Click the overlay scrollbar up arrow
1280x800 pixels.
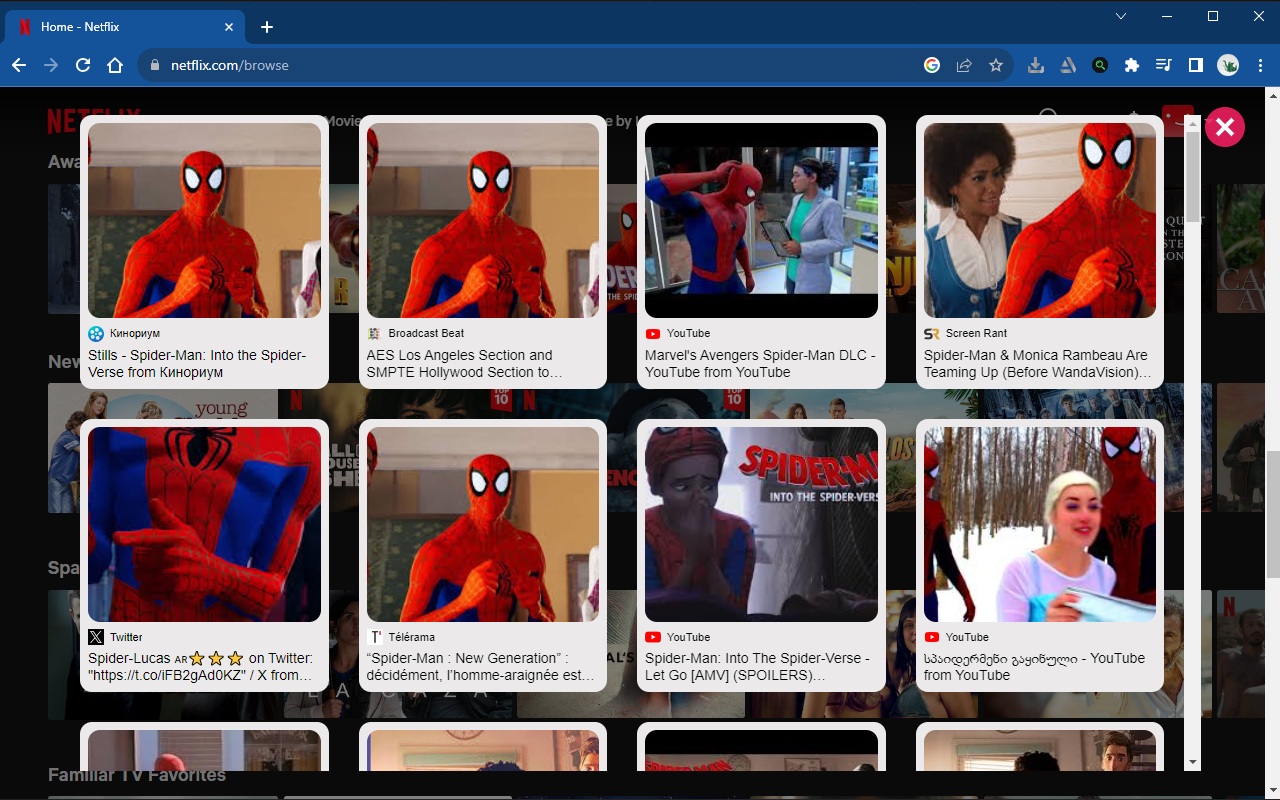pyautogui.click(x=1193, y=122)
